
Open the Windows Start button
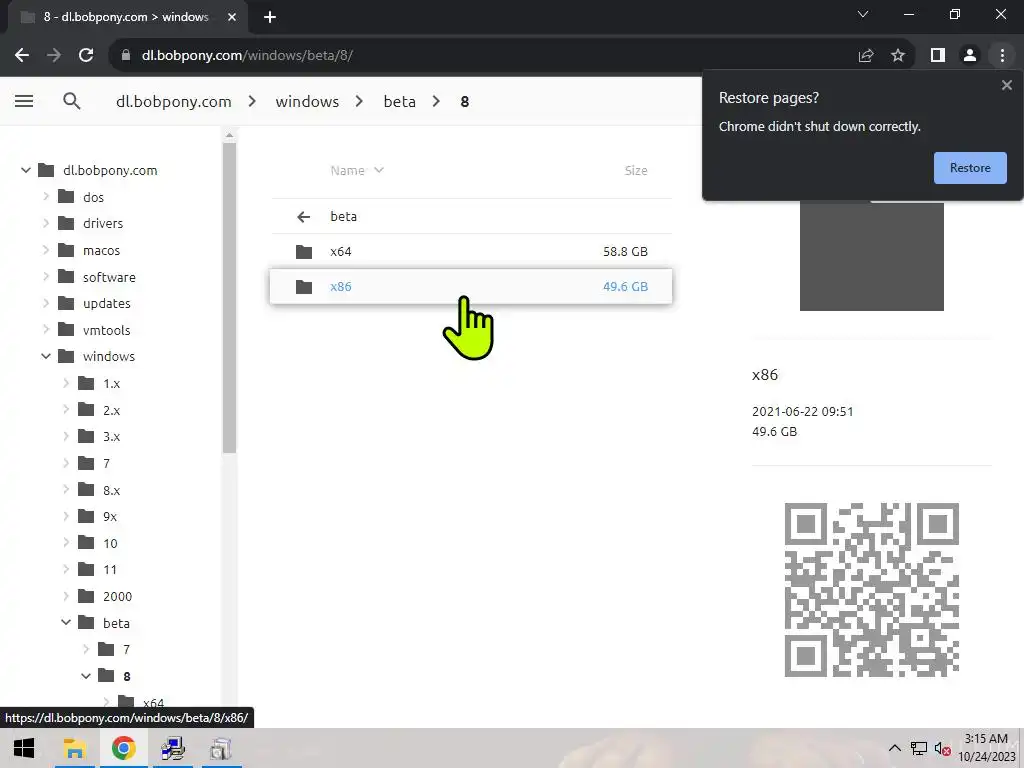click(24, 748)
